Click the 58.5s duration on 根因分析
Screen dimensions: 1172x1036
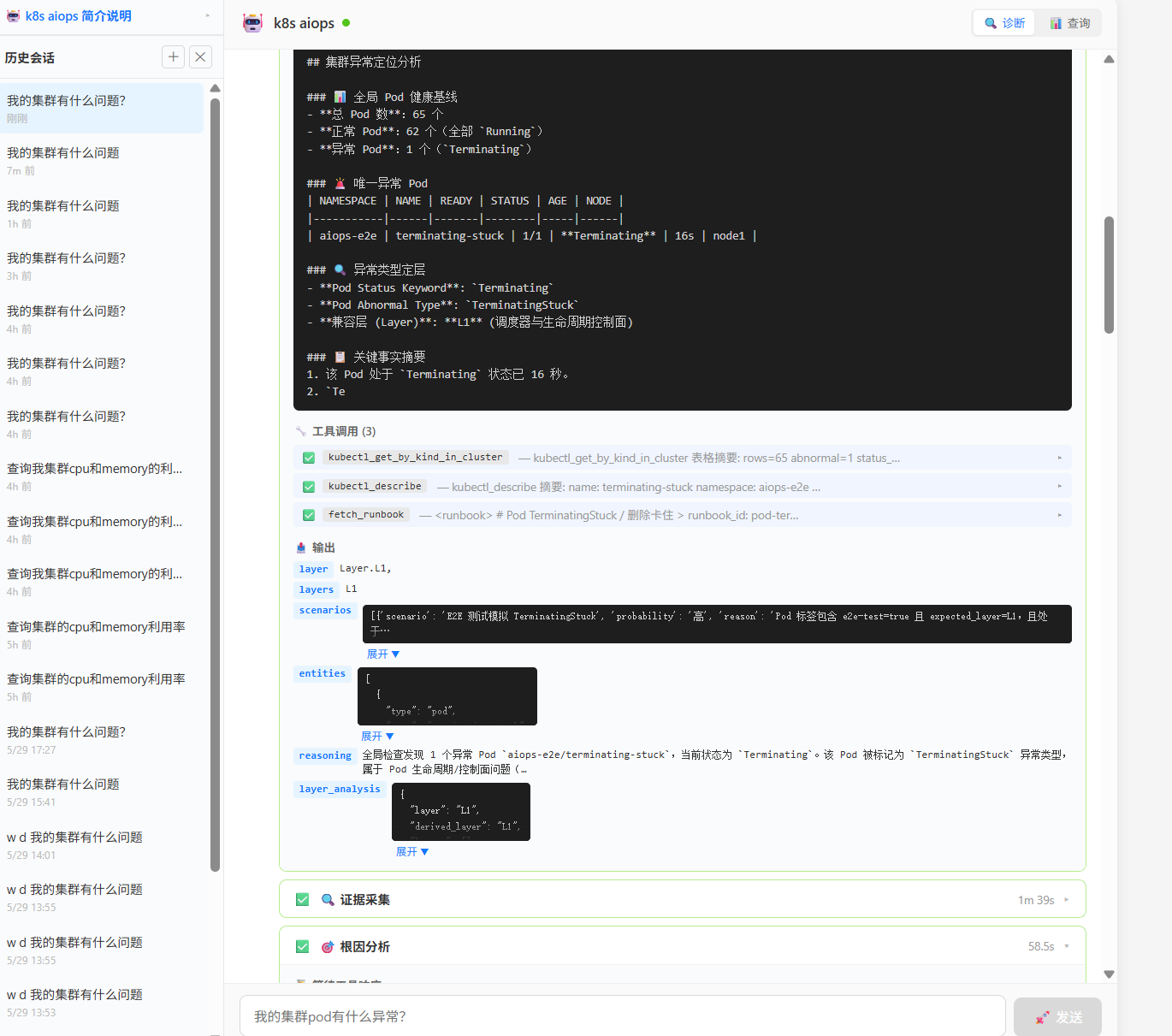coord(1041,946)
